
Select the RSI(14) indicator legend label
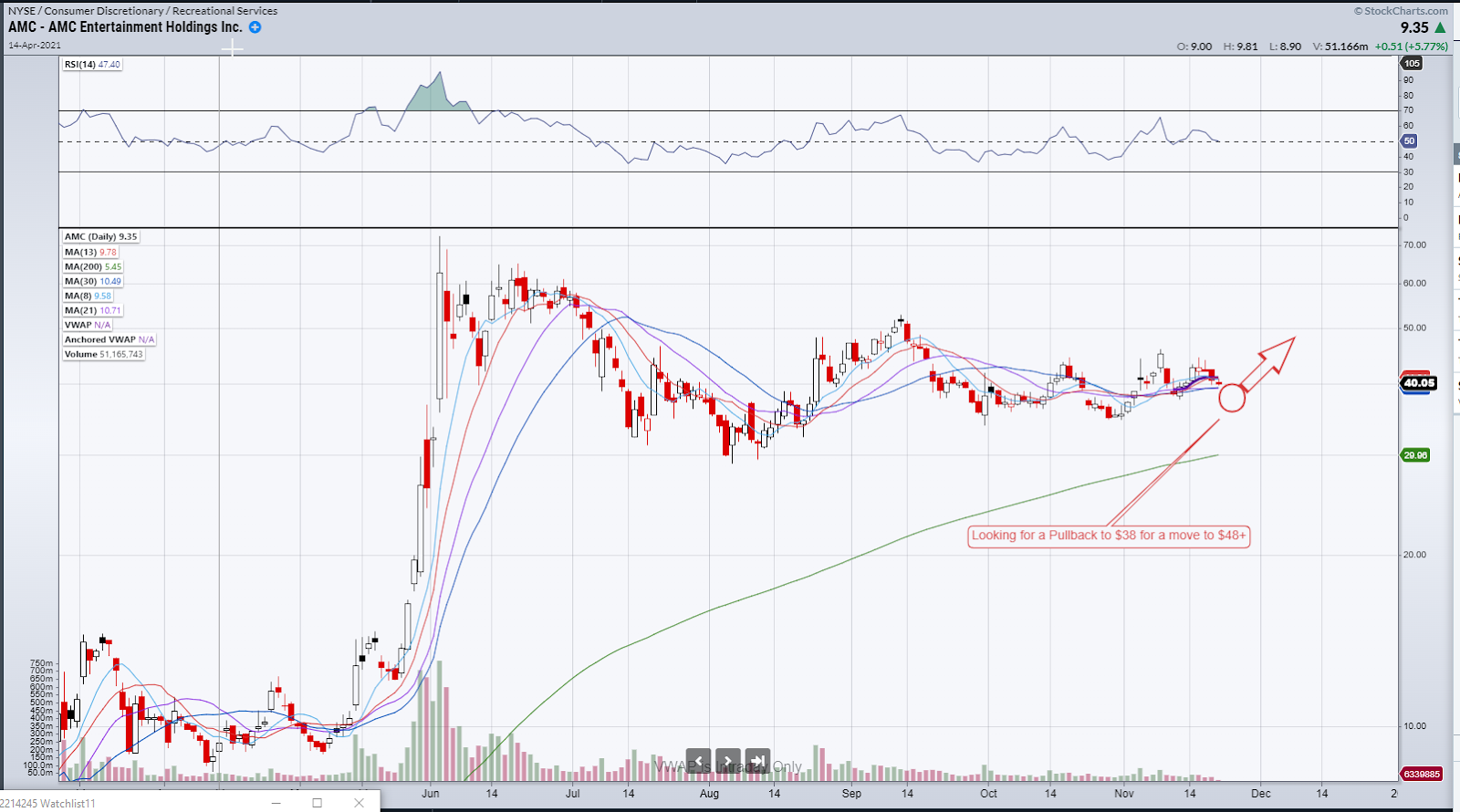[x=92, y=65]
